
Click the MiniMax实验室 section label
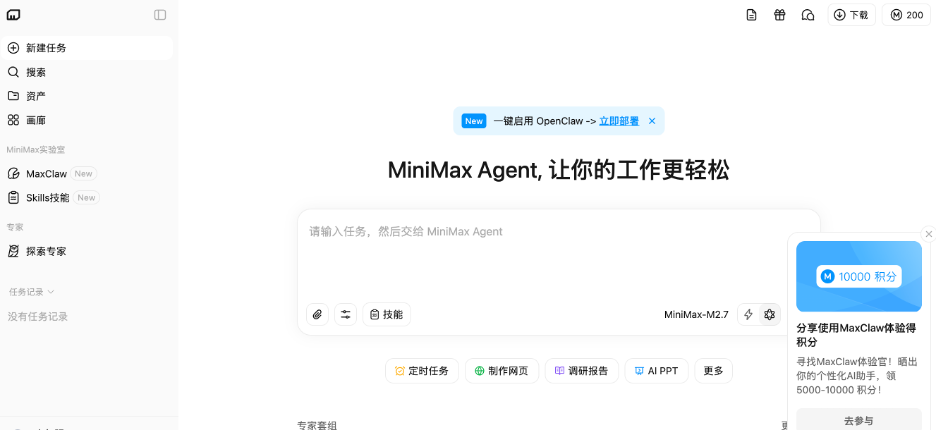click(x=36, y=149)
